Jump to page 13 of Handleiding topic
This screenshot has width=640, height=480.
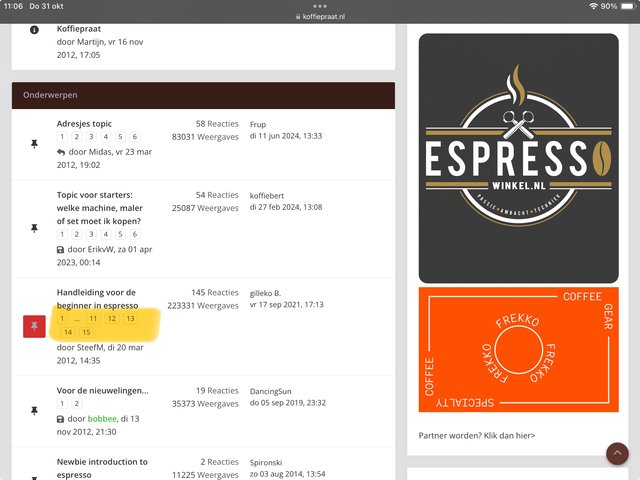(130, 319)
